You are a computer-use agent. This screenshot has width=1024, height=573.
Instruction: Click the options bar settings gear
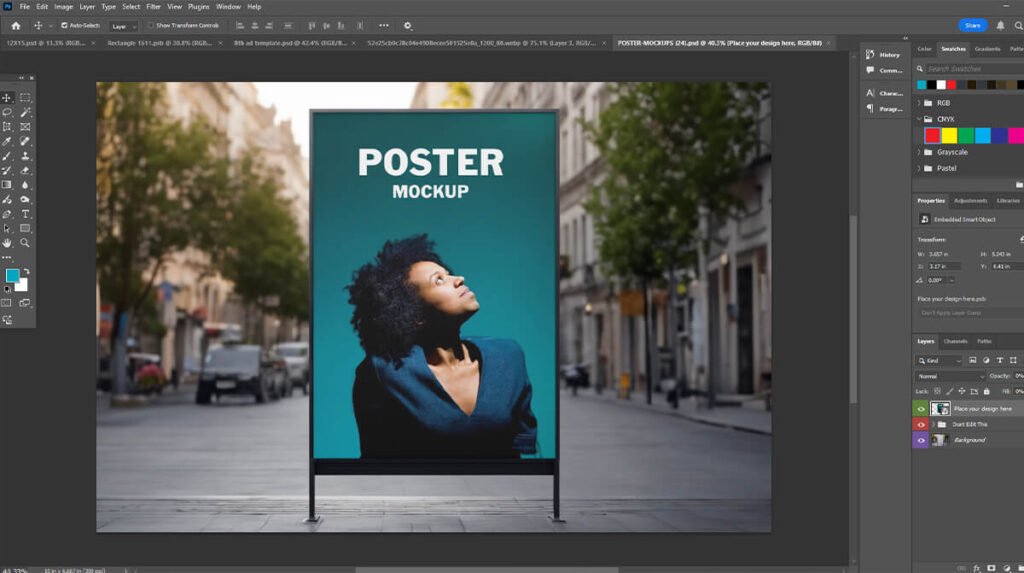(407, 25)
